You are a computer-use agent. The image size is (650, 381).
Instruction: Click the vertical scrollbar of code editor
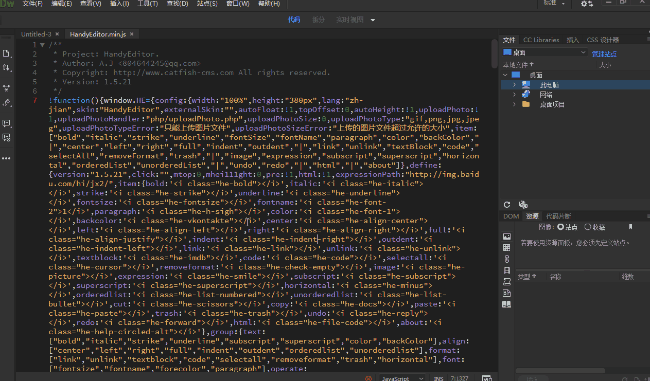pyautogui.click(x=494, y=54)
